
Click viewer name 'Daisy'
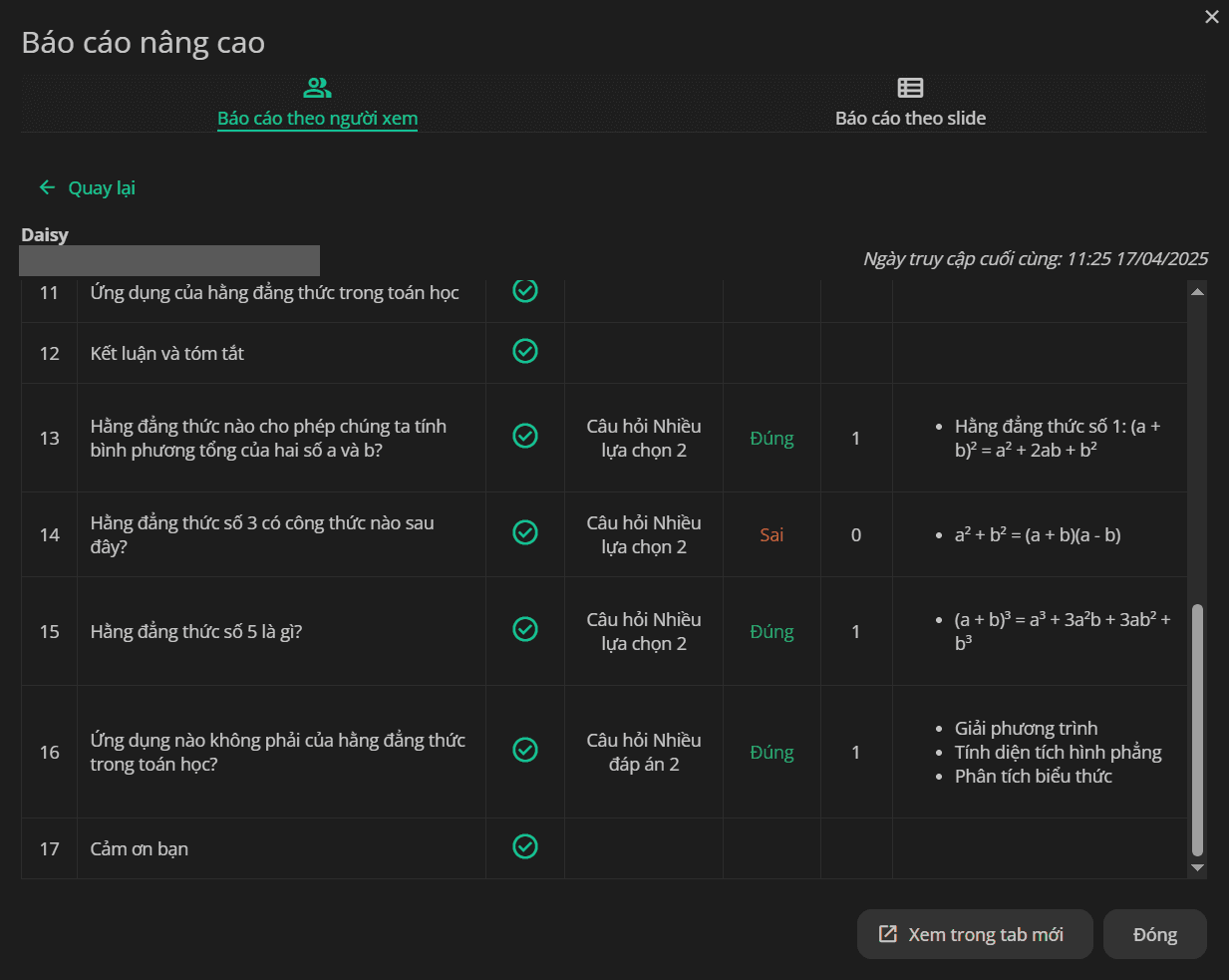coord(45,234)
